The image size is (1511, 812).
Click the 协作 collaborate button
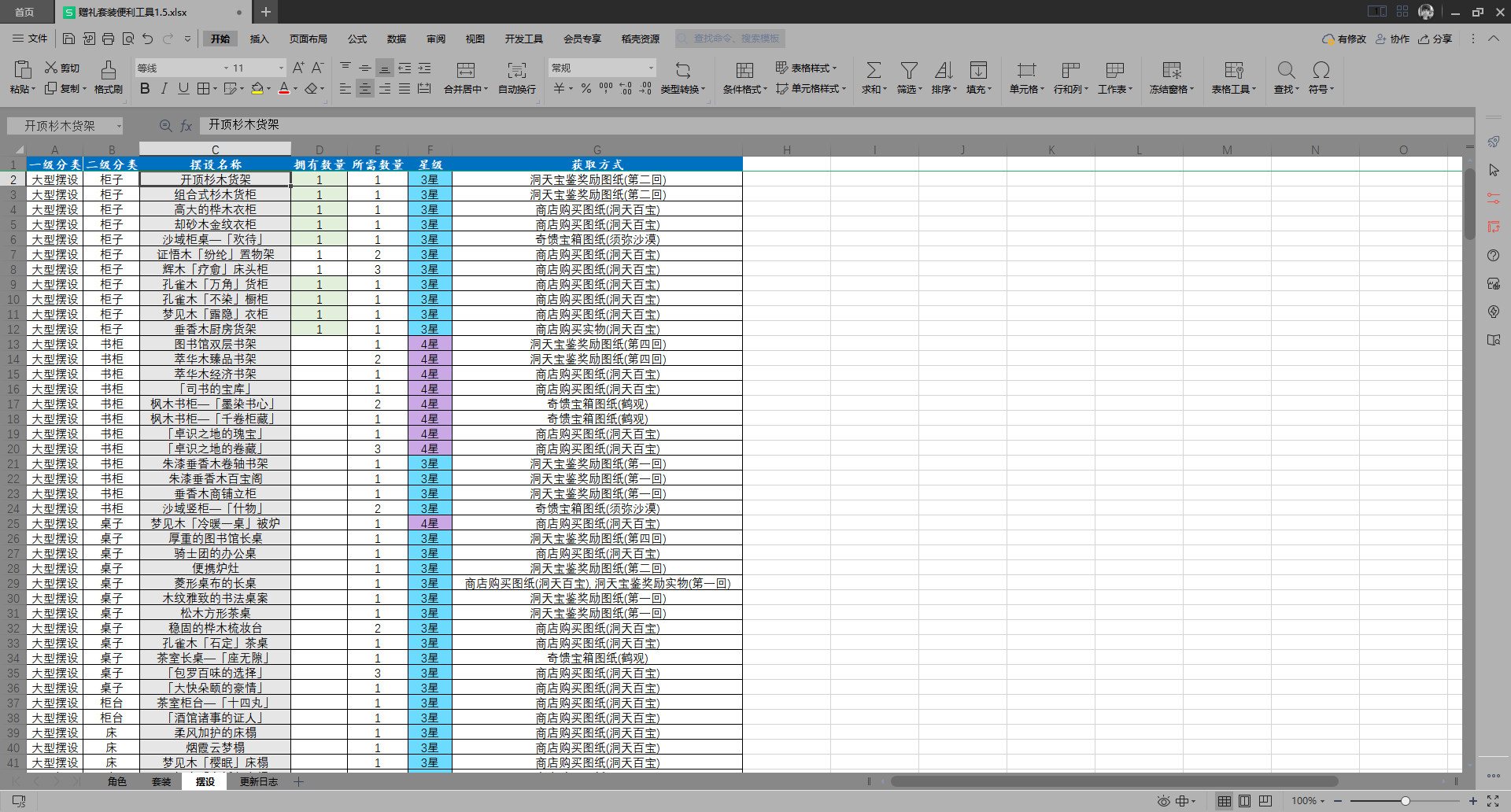click(x=1392, y=39)
